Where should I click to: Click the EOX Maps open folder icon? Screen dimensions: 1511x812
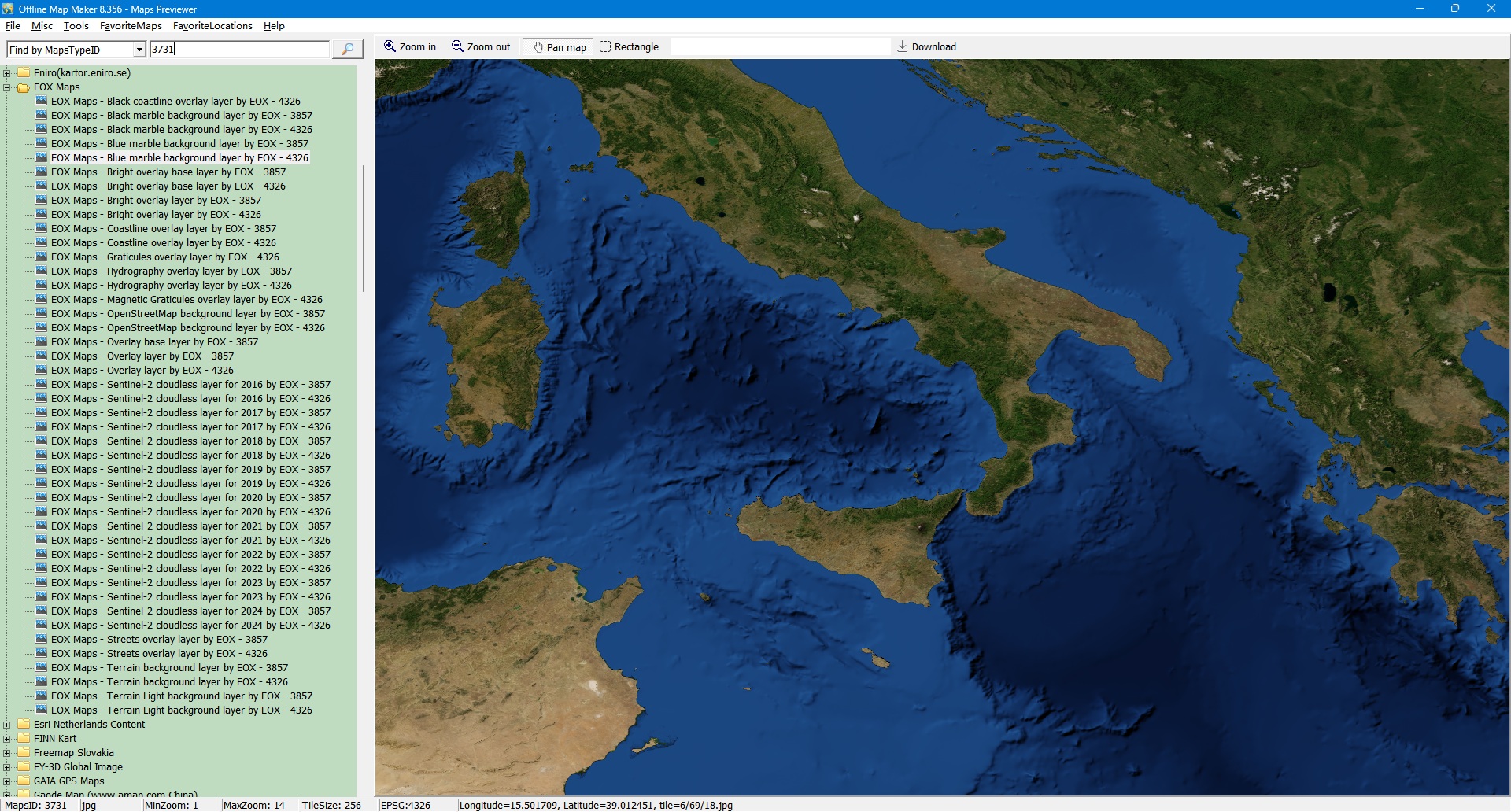click(24, 87)
